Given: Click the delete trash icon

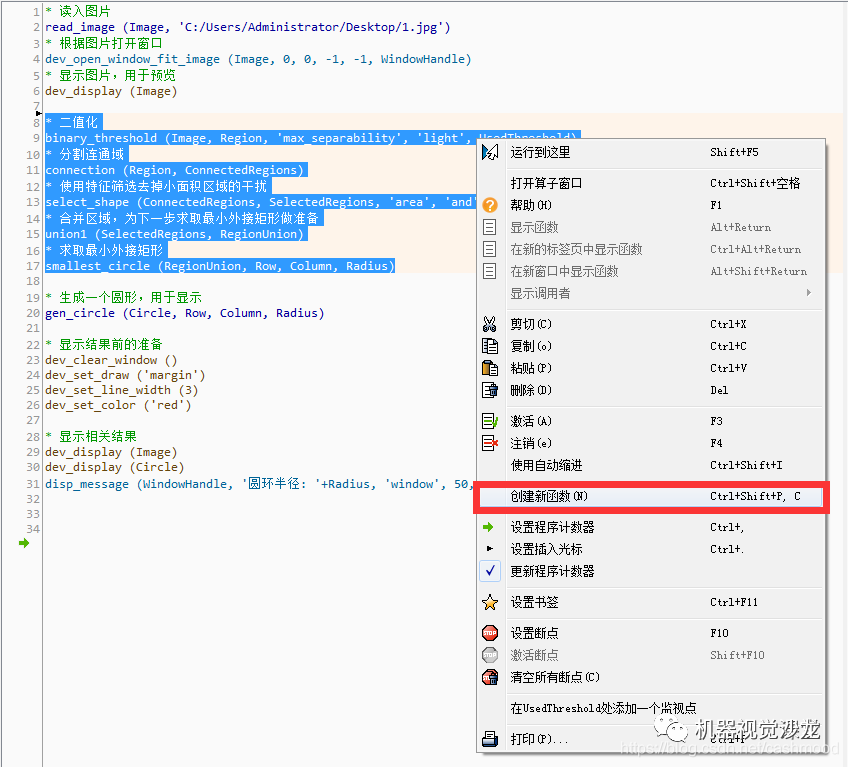Looking at the screenshot, I should pyautogui.click(x=490, y=390).
